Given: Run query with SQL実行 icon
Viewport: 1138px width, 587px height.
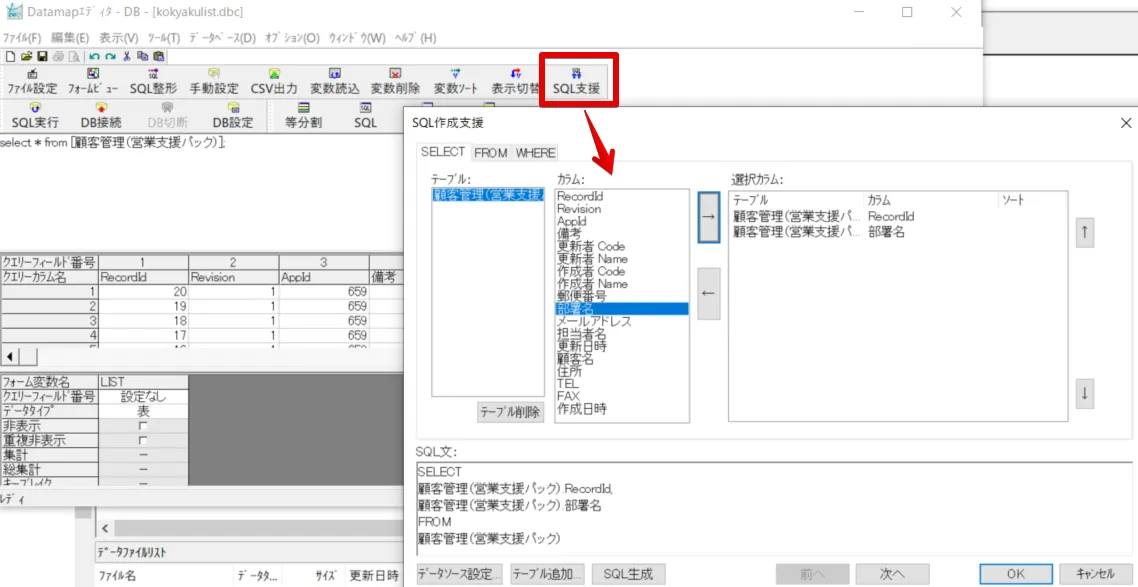Looking at the screenshot, I should [x=35, y=115].
